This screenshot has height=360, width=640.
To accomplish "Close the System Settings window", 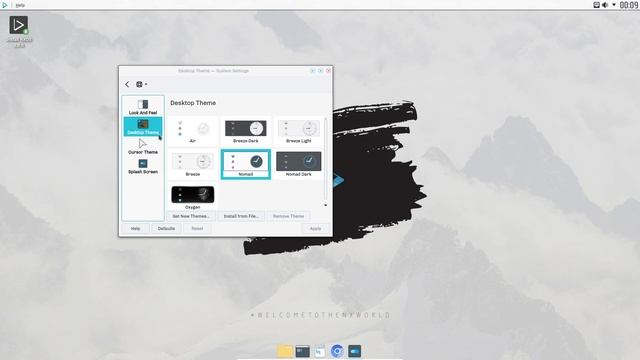I will coord(328,71).
